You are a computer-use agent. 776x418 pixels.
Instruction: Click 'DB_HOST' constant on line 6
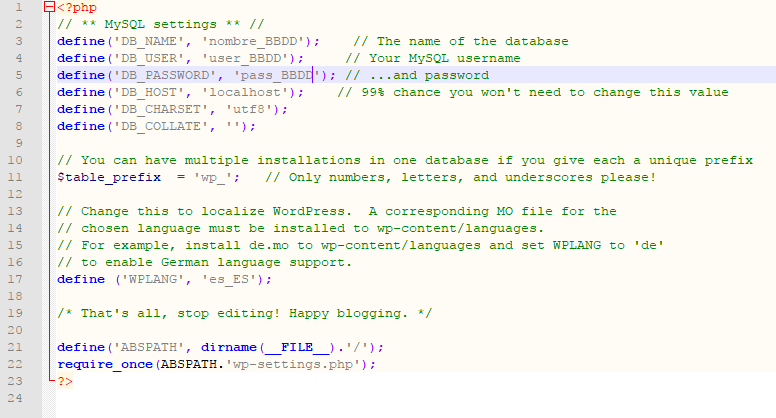(x=148, y=93)
